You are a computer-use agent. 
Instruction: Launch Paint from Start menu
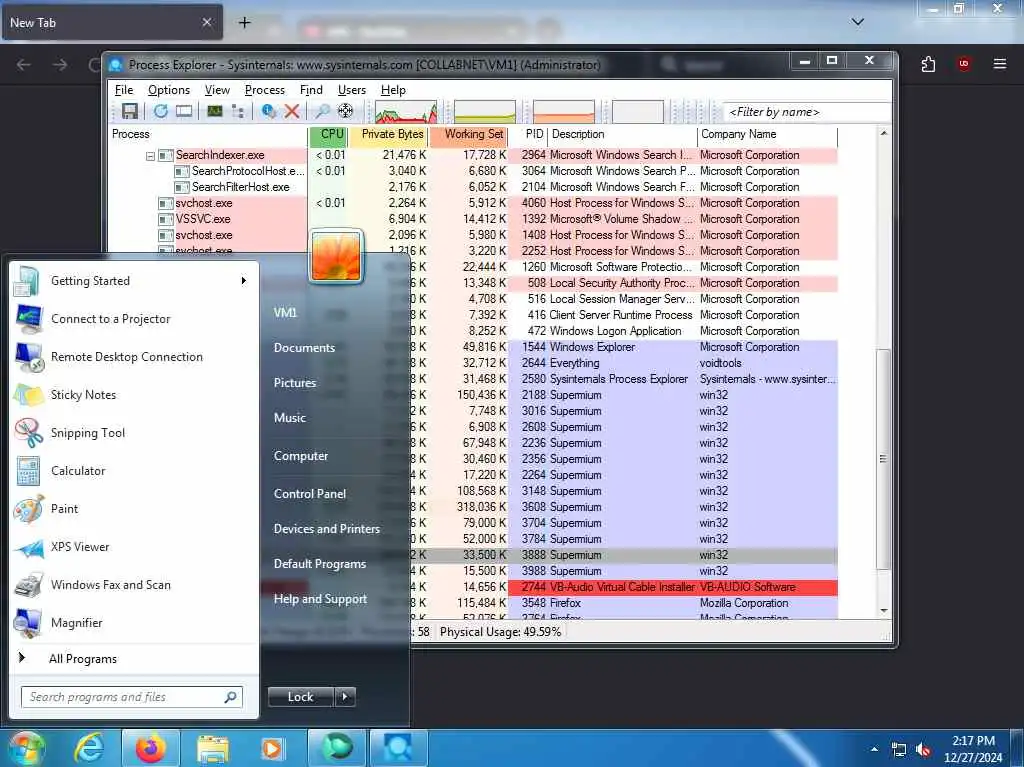click(133, 509)
